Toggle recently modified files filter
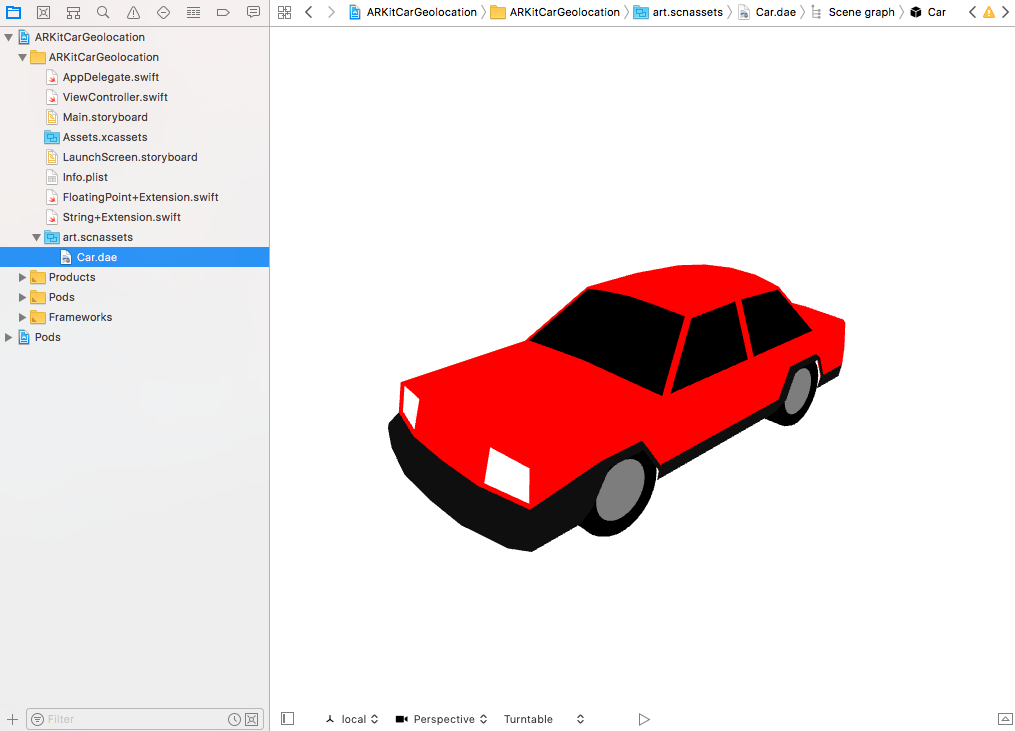Image resolution: width=1015 pixels, height=731 pixels. click(234, 719)
